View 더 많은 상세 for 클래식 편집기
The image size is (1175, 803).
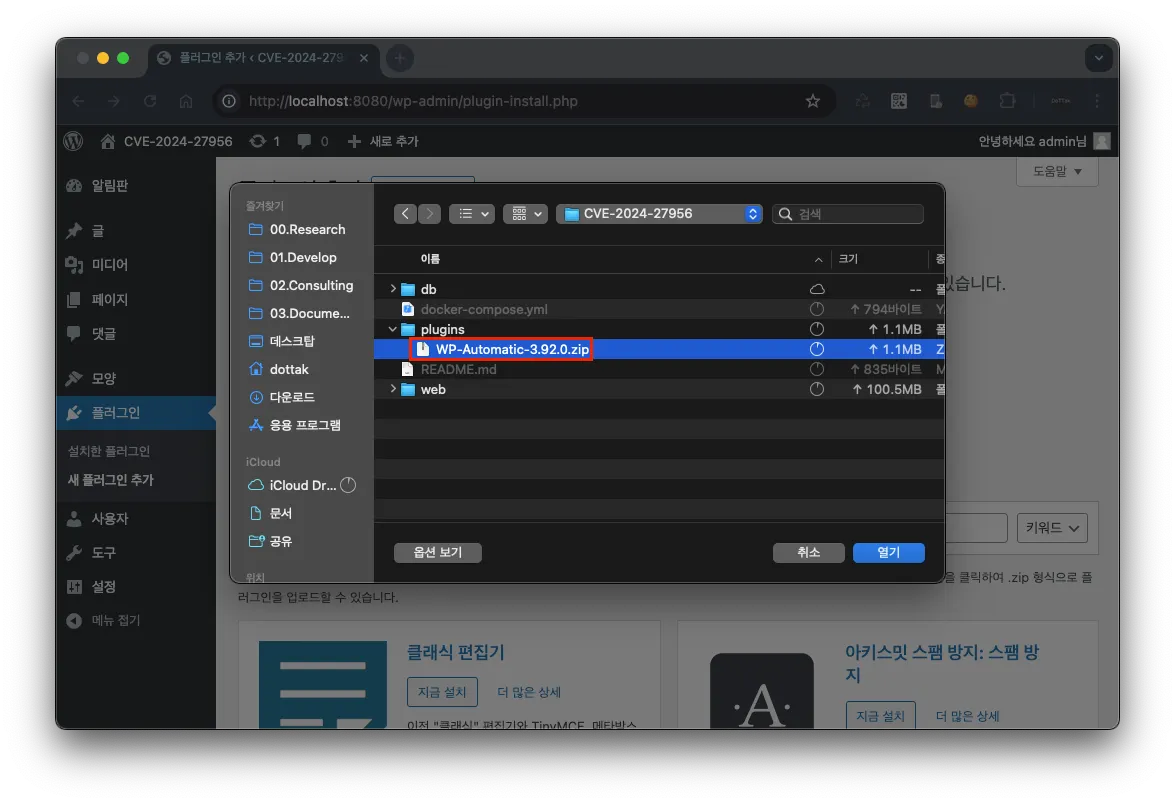(x=529, y=692)
